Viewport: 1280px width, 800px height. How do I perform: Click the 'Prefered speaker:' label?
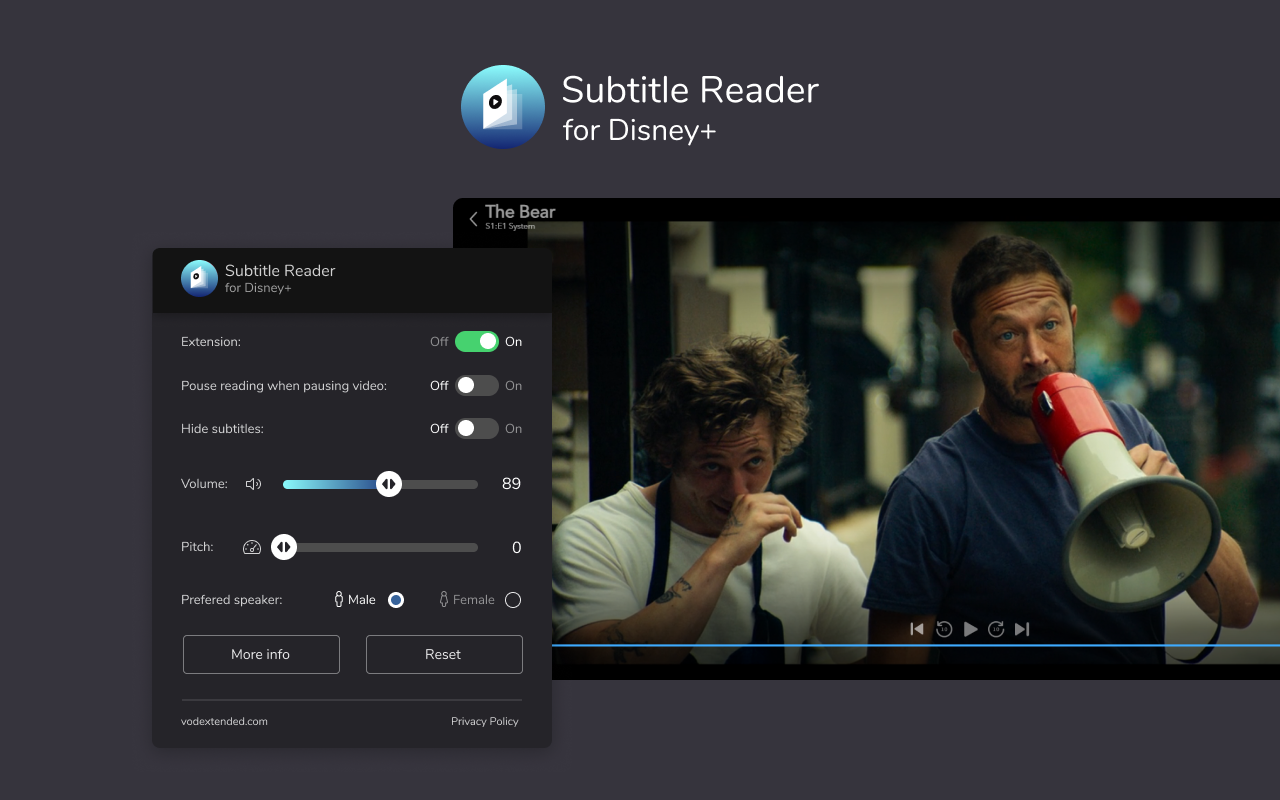click(232, 600)
